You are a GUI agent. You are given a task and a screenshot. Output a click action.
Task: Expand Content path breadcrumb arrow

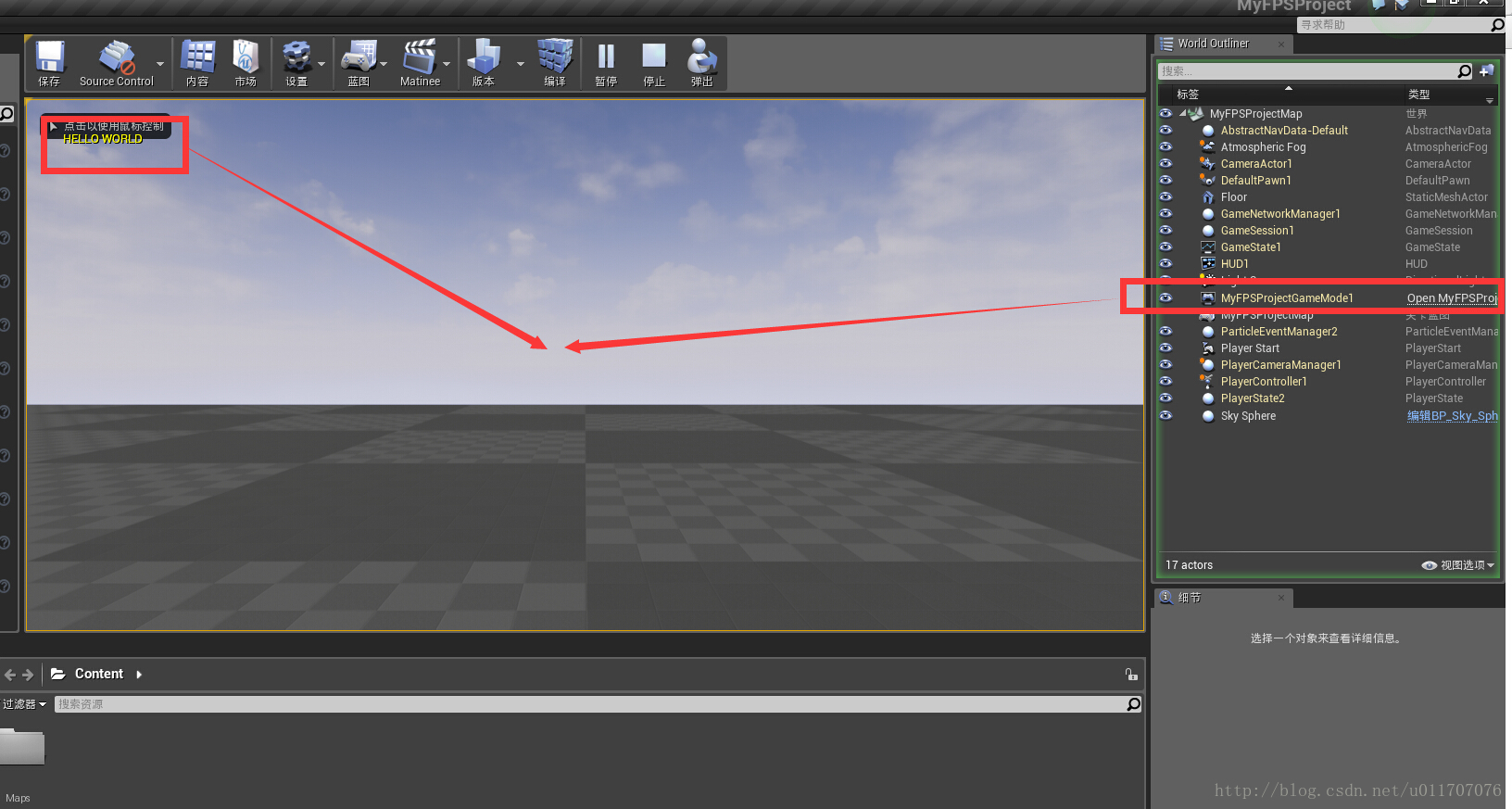[x=139, y=674]
